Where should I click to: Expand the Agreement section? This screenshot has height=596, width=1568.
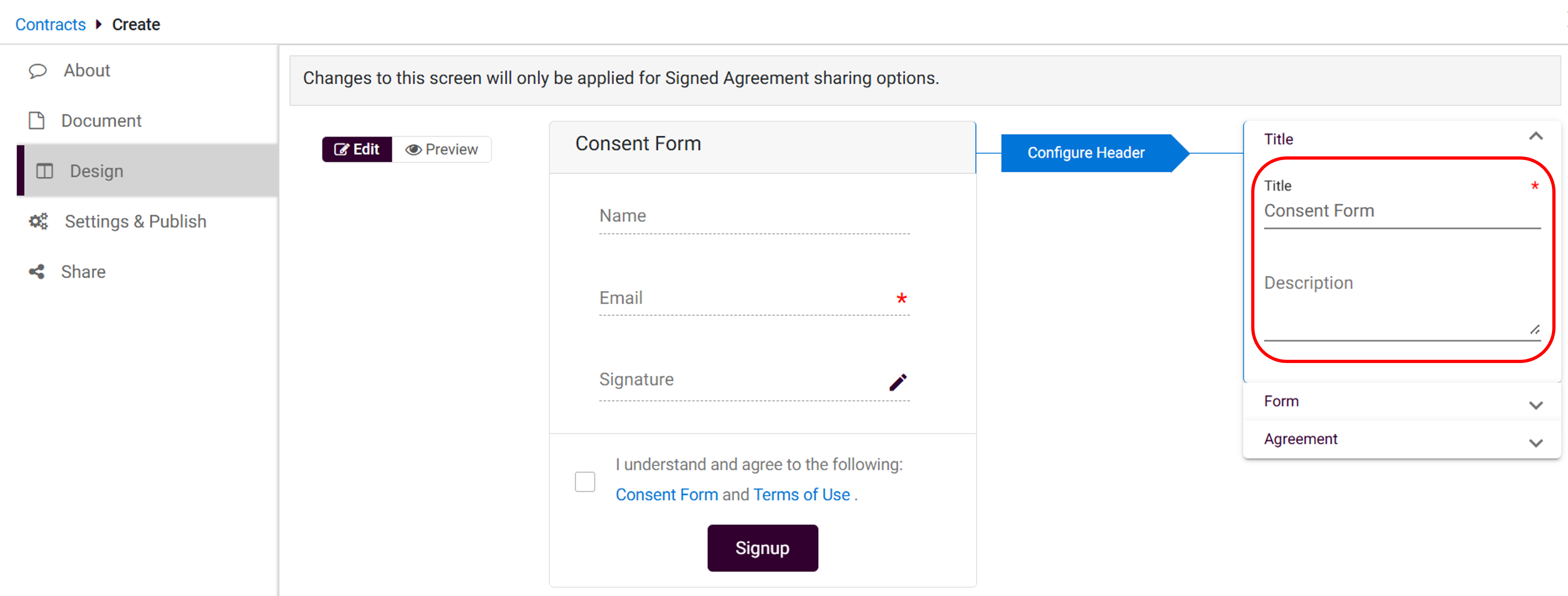pos(1535,442)
